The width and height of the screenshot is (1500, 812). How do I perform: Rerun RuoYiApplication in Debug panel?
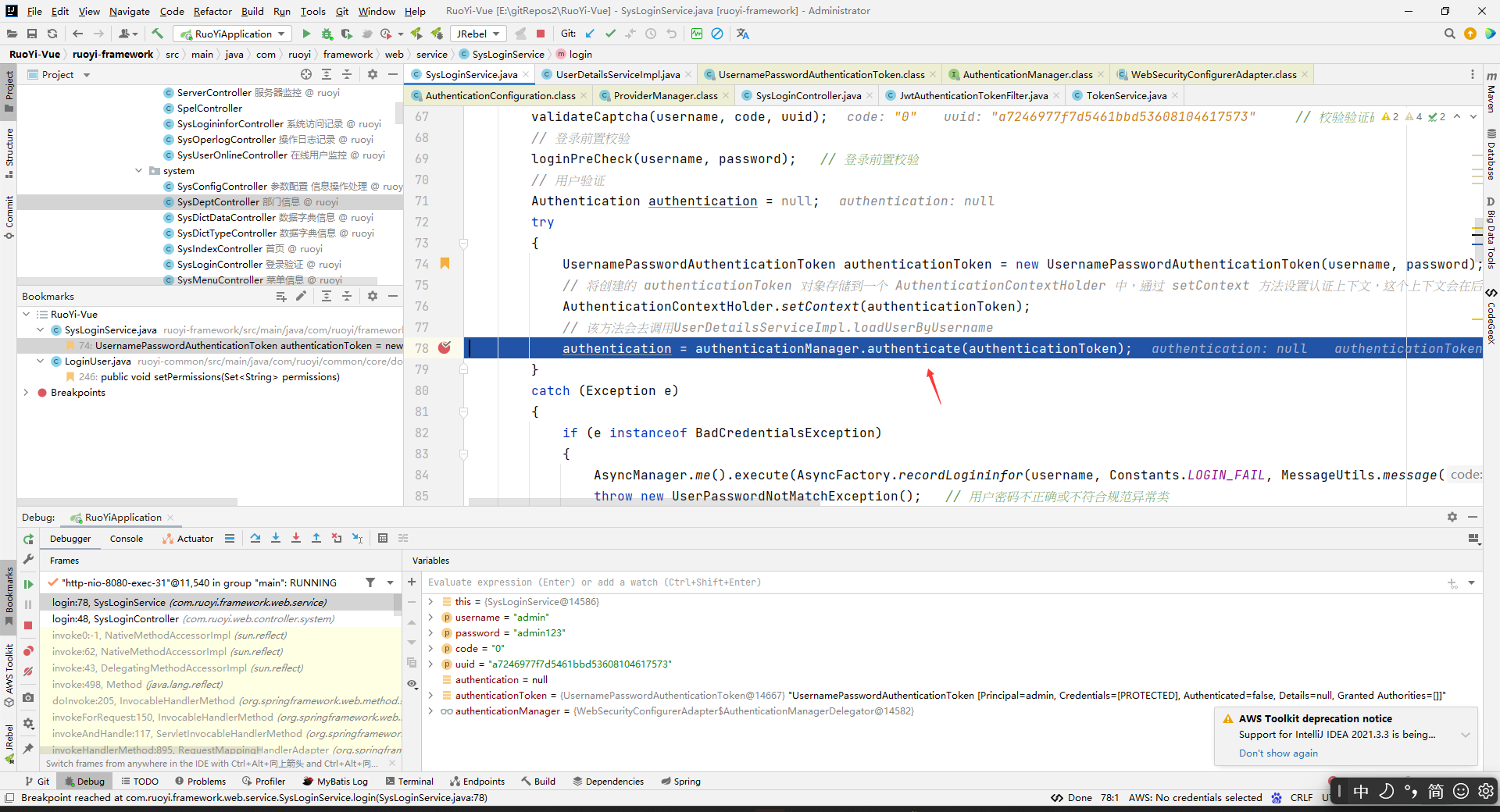(28, 540)
